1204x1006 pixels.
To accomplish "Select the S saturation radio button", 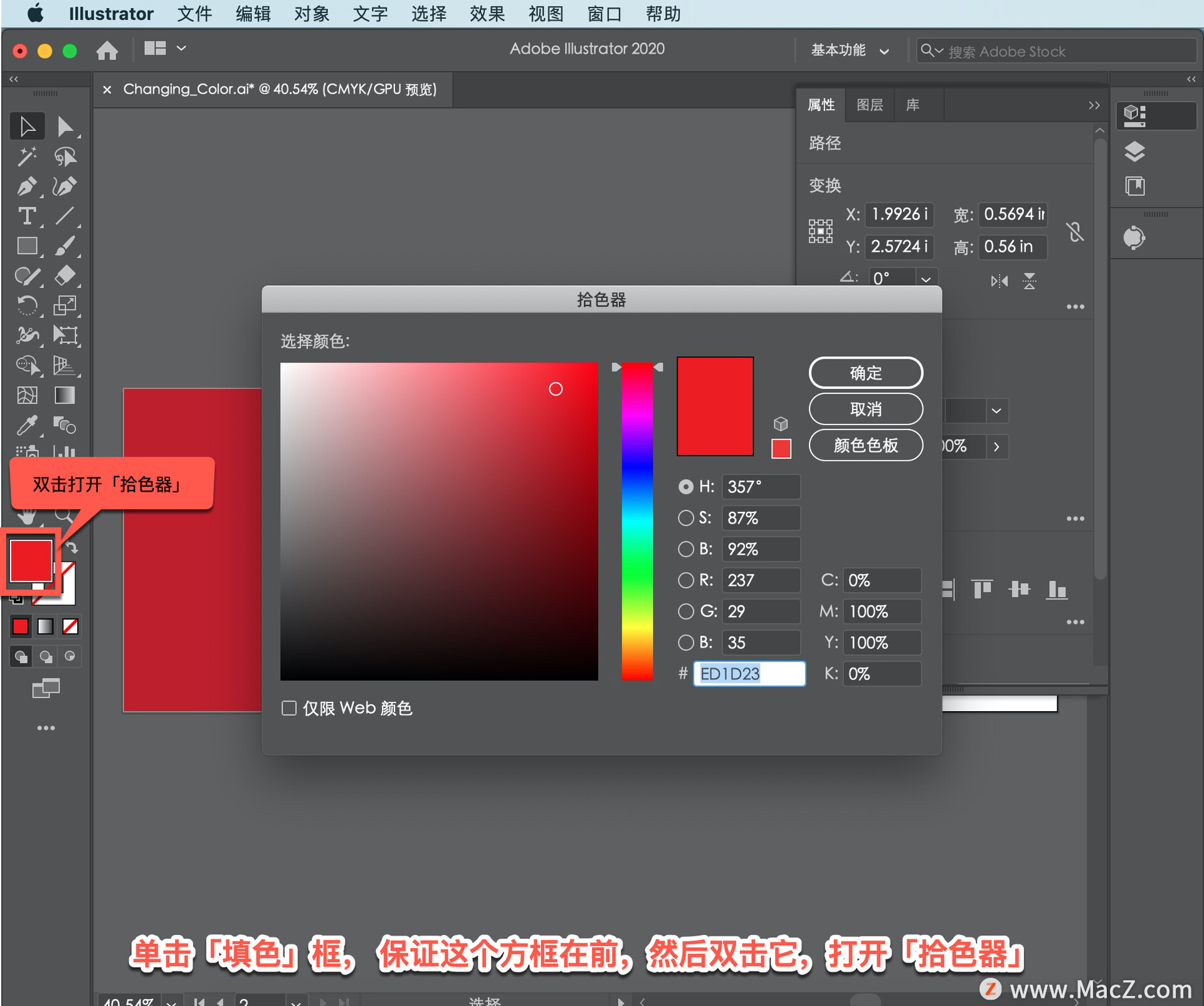I will pos(686,518).
